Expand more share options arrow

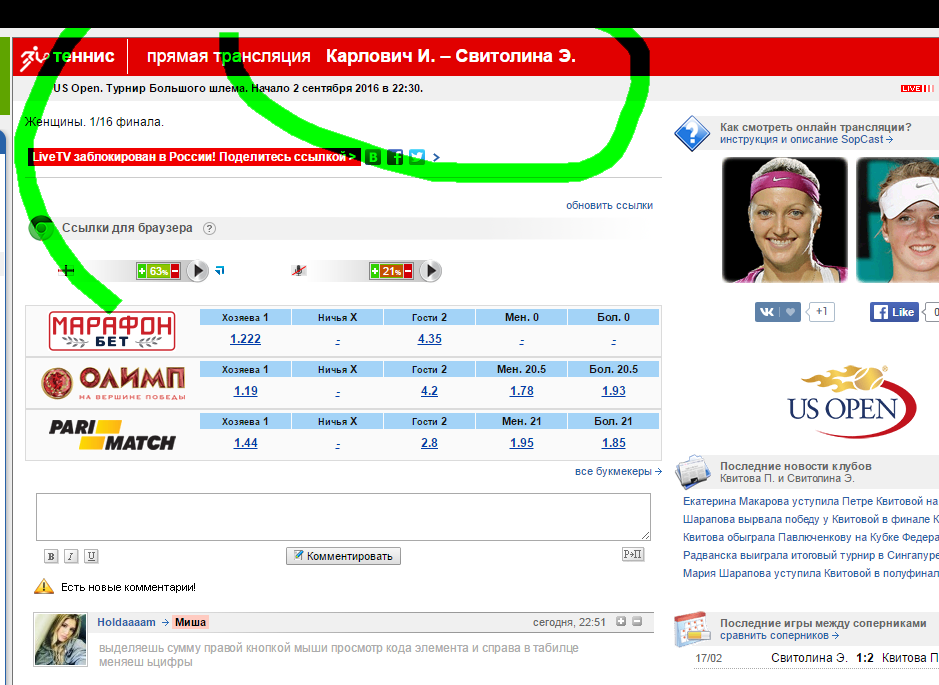tap(437, 157)
